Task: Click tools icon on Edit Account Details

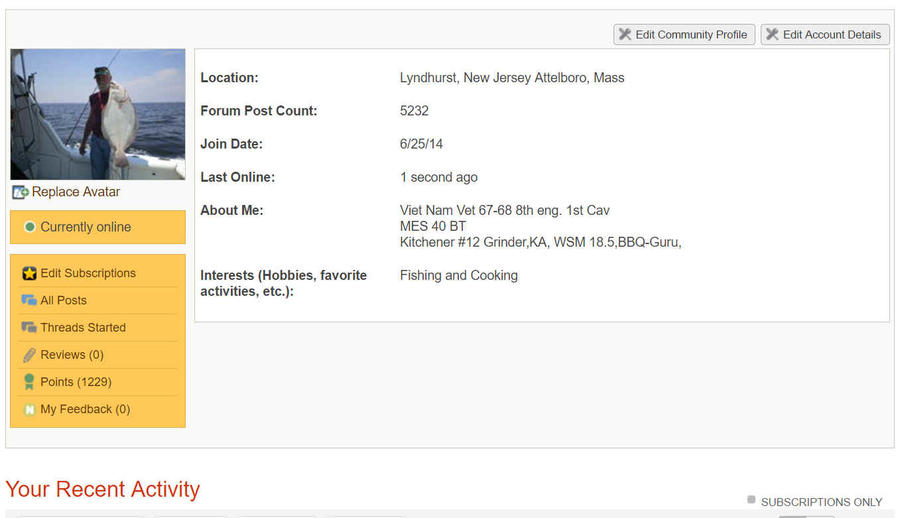Action: click(772, 35)
